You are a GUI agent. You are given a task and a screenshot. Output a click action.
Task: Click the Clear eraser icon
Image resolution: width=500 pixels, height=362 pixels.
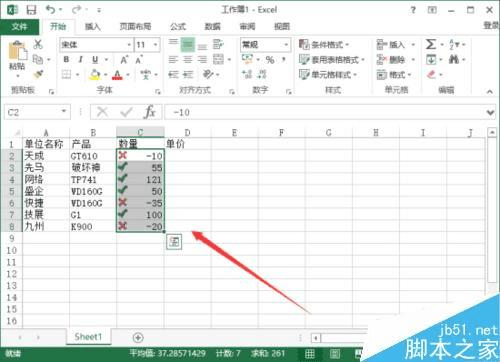[x=431, y=74]
